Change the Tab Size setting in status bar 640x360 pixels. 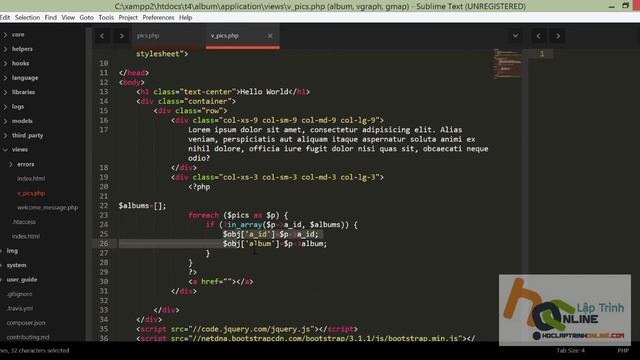[x=571, y=351]
